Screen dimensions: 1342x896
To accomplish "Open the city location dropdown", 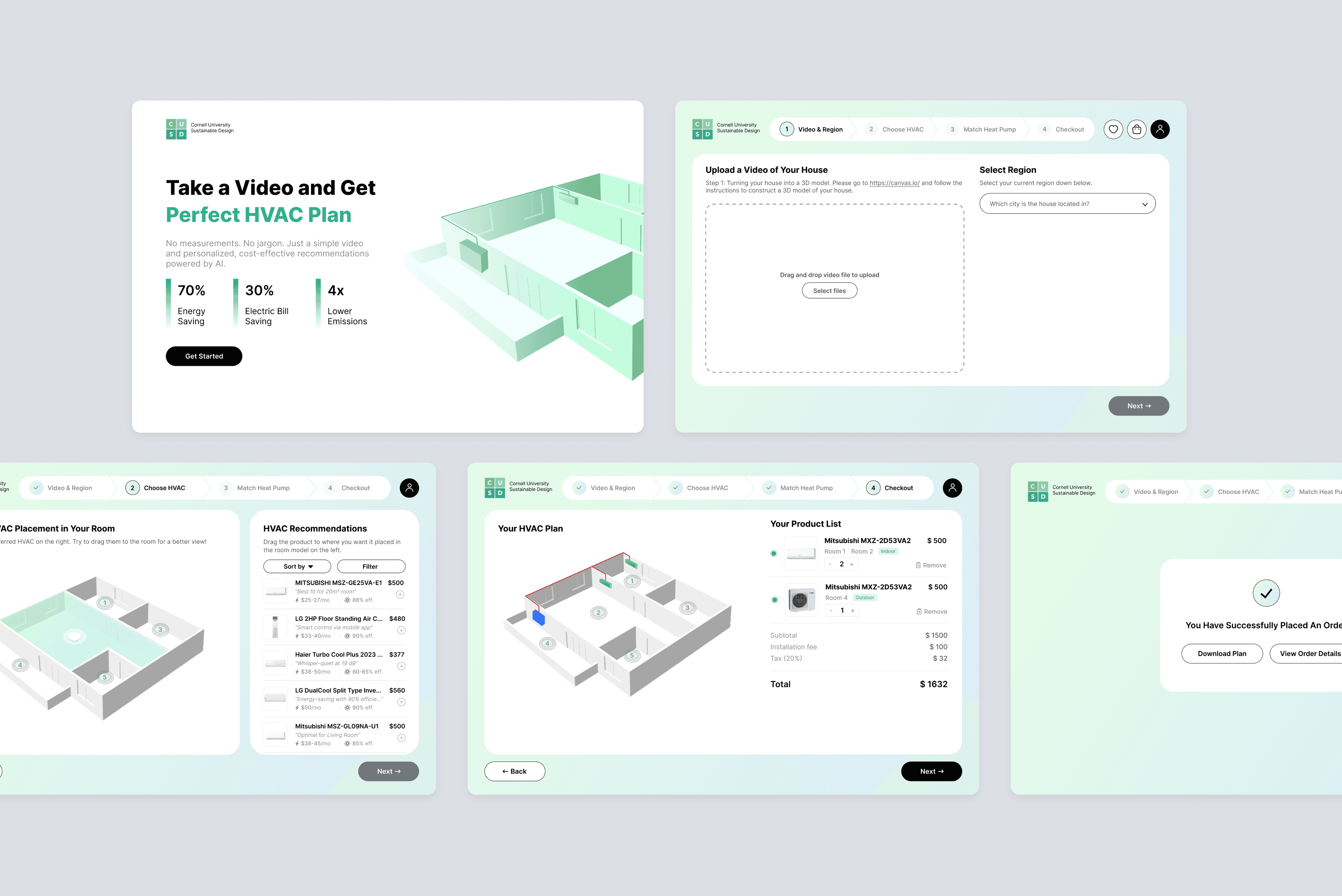I will point(1067,204).
